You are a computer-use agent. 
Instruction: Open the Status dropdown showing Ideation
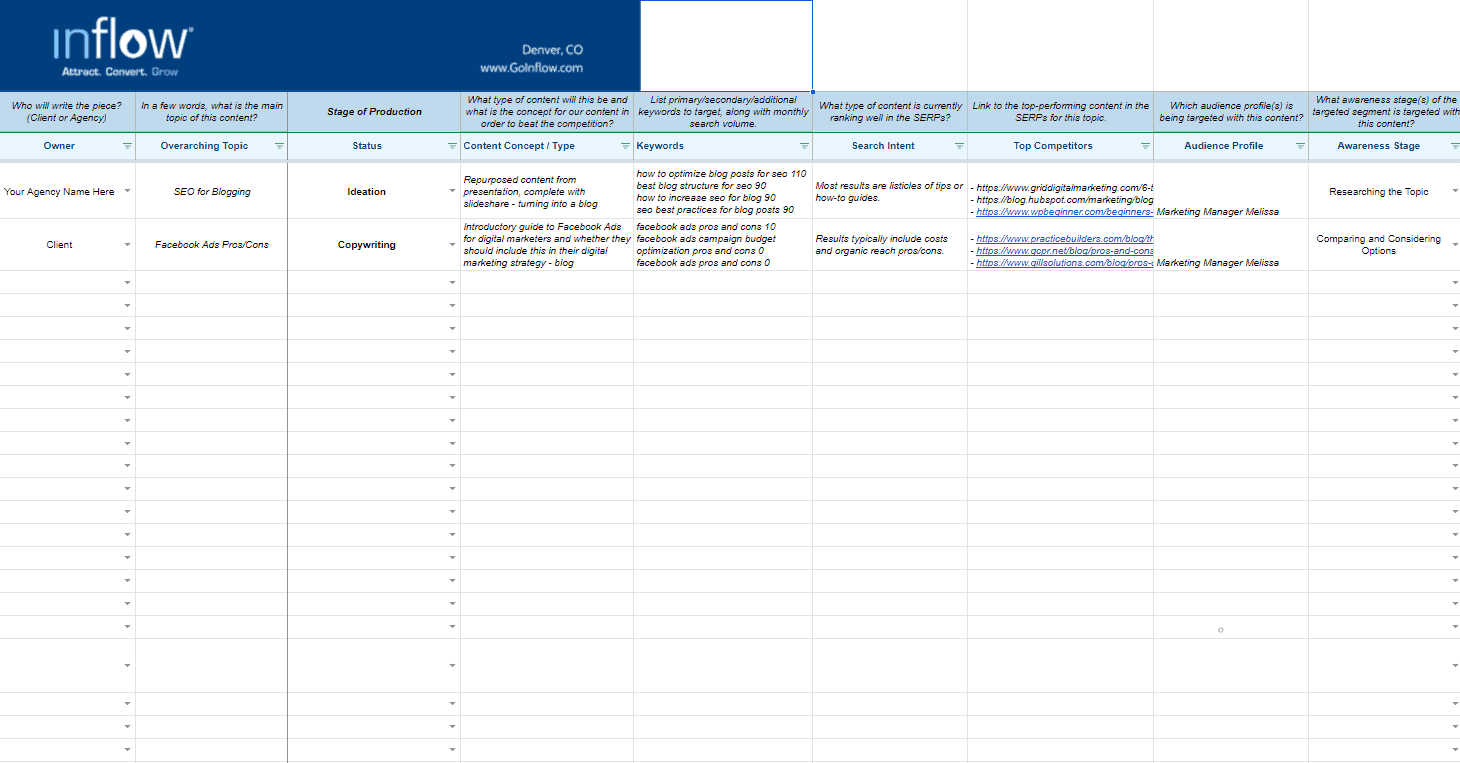[452, 191]
